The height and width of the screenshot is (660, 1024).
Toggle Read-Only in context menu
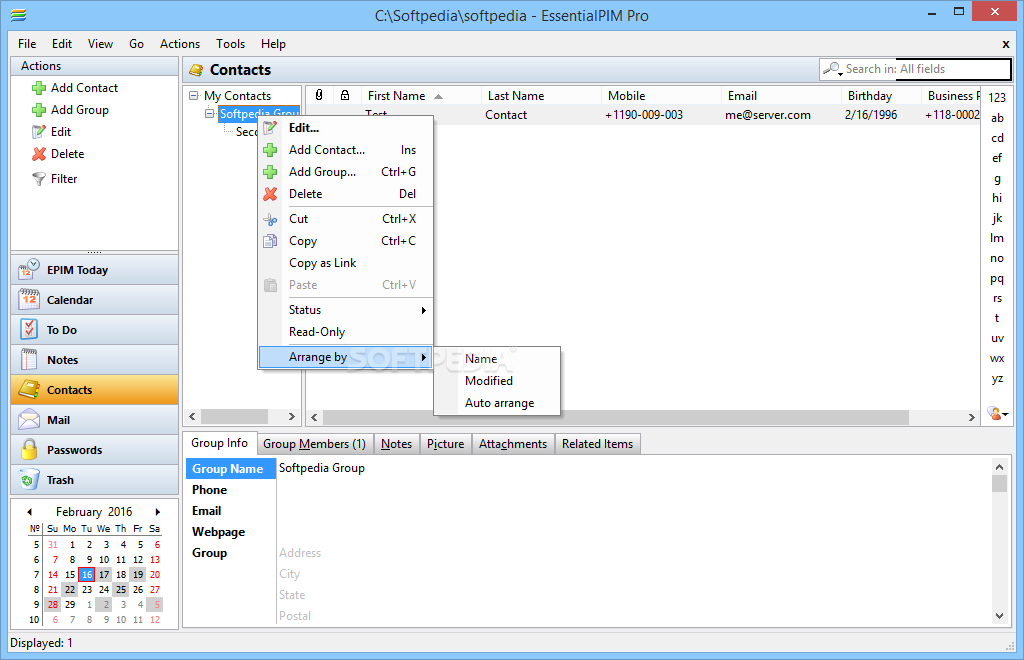coord(317,332)
